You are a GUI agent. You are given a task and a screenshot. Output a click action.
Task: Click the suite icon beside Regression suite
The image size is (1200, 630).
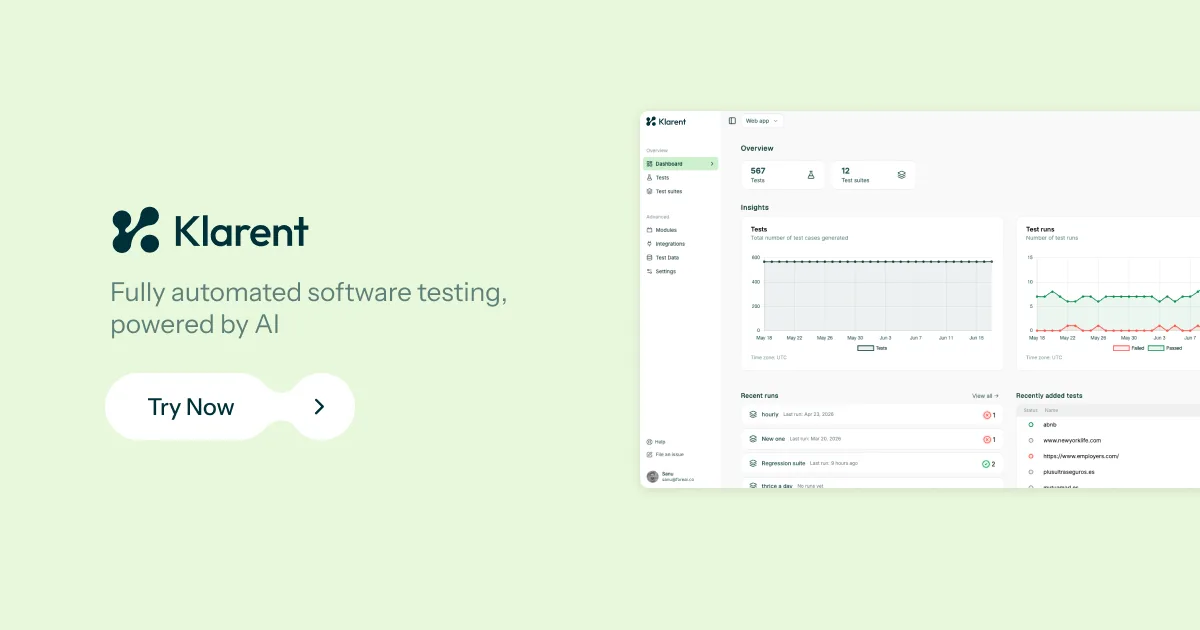[753, 464]
